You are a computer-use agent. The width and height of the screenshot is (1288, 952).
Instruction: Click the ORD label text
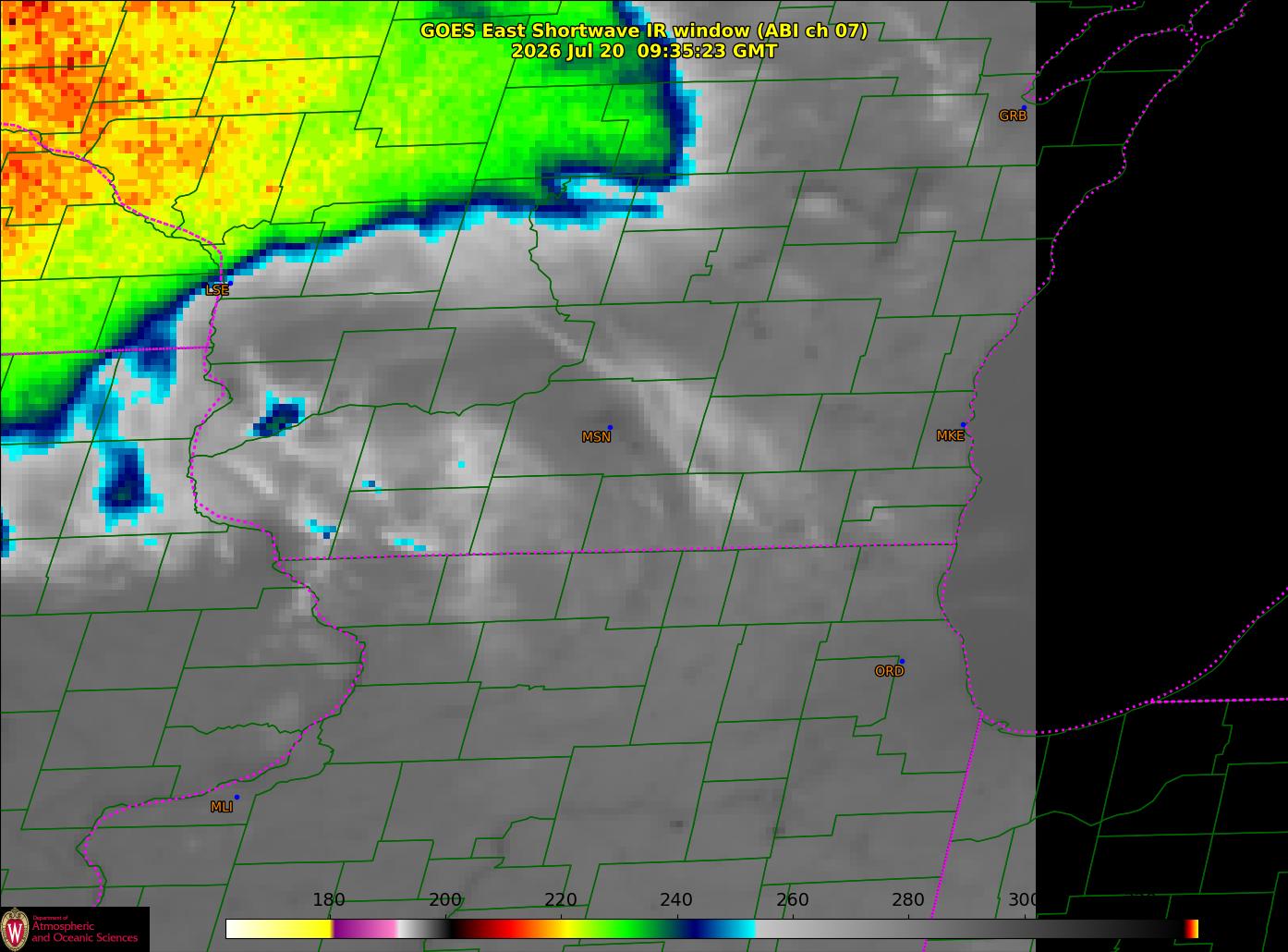coord(889,672)
